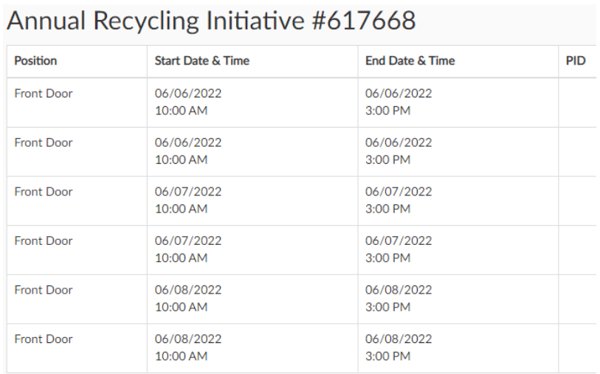Click start date cell of second 06/07/2022 row
This screenshot has width=600, height=374.
pos(253,250)
